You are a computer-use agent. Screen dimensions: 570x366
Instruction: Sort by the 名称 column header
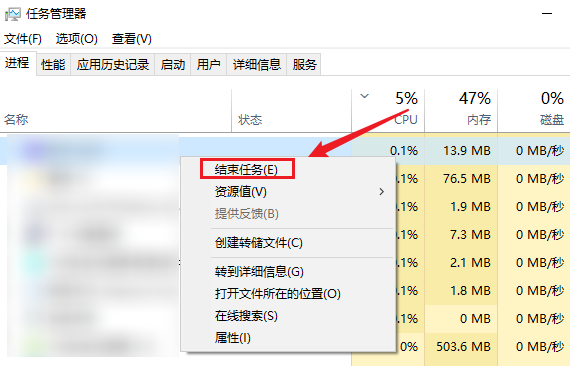[116, 111]
